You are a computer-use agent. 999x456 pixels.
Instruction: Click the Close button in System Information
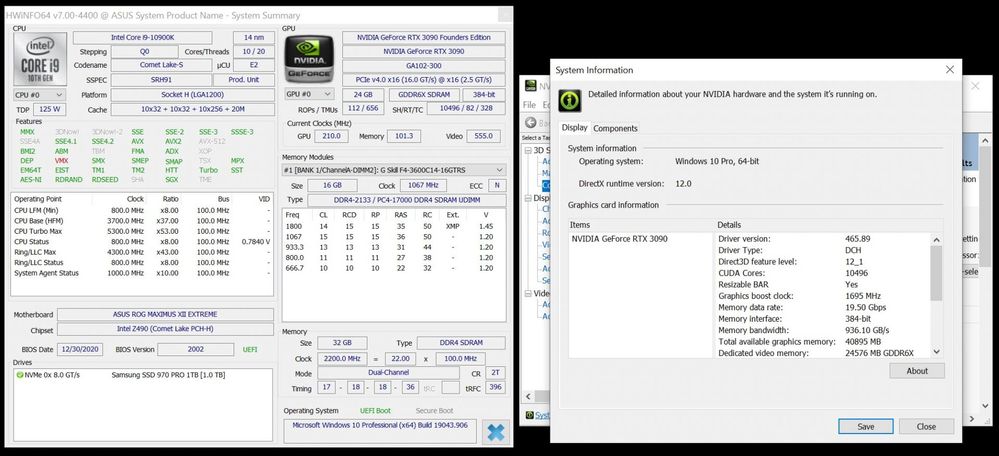click(926, 427)
